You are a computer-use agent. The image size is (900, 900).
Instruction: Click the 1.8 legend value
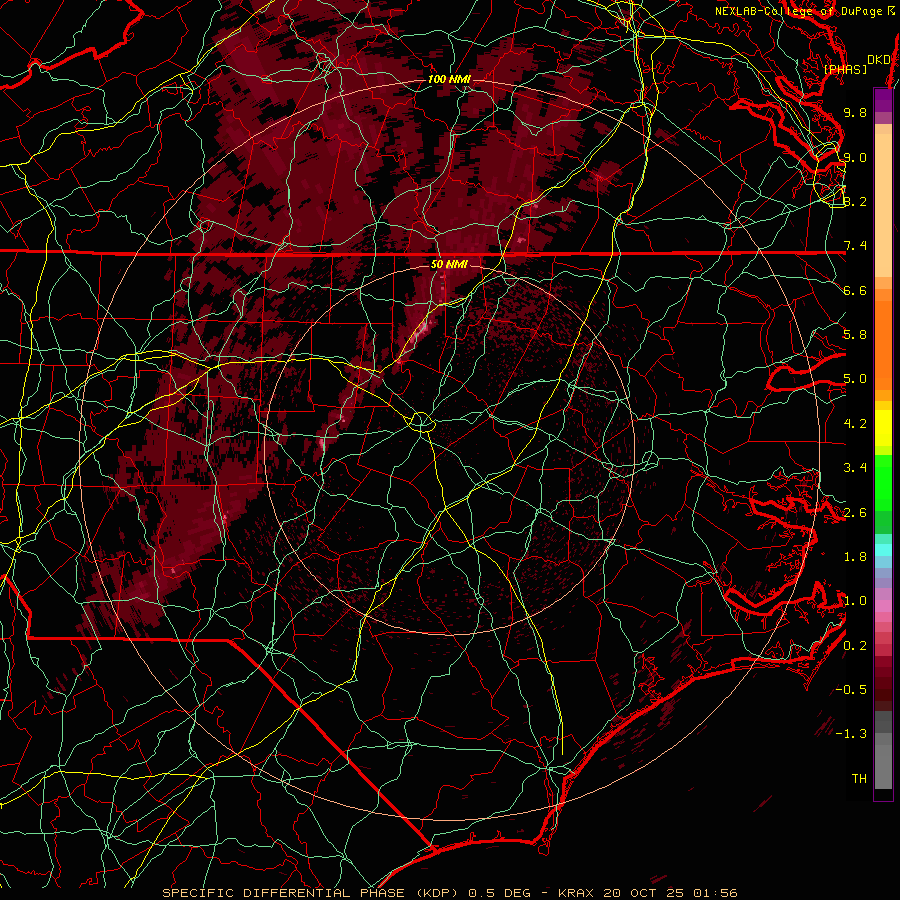click(x=855, y=557)
